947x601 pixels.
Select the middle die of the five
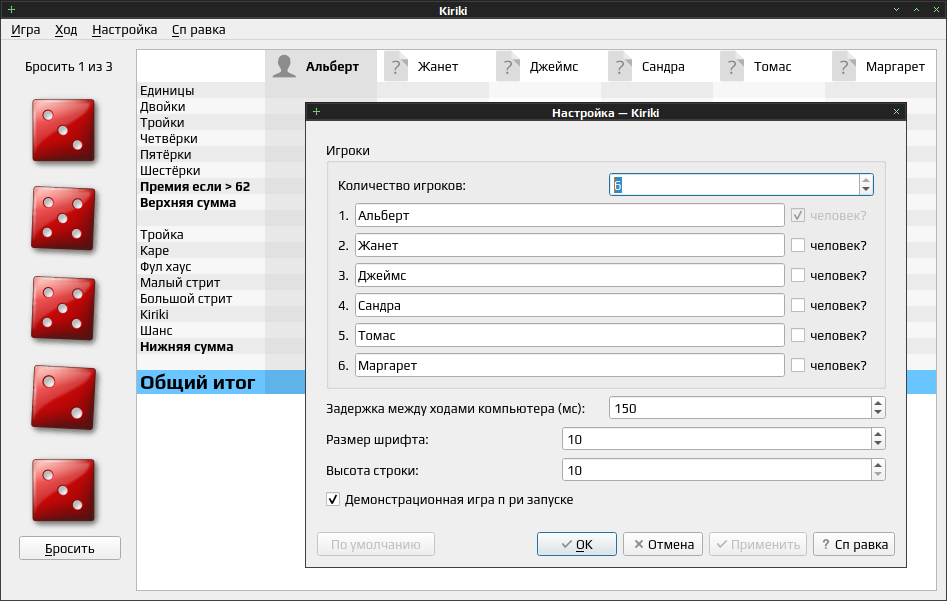pos(63,308)
